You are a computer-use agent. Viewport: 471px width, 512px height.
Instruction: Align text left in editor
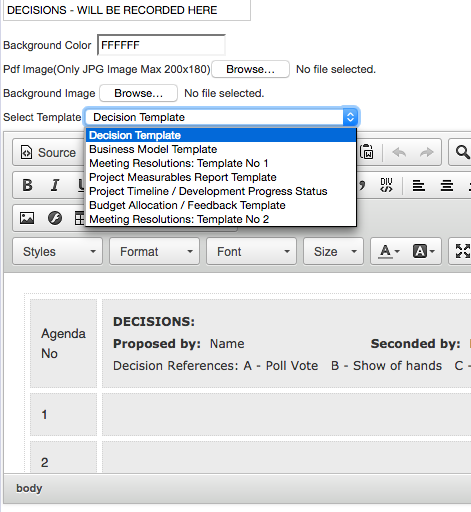click(x=418, y=185)
